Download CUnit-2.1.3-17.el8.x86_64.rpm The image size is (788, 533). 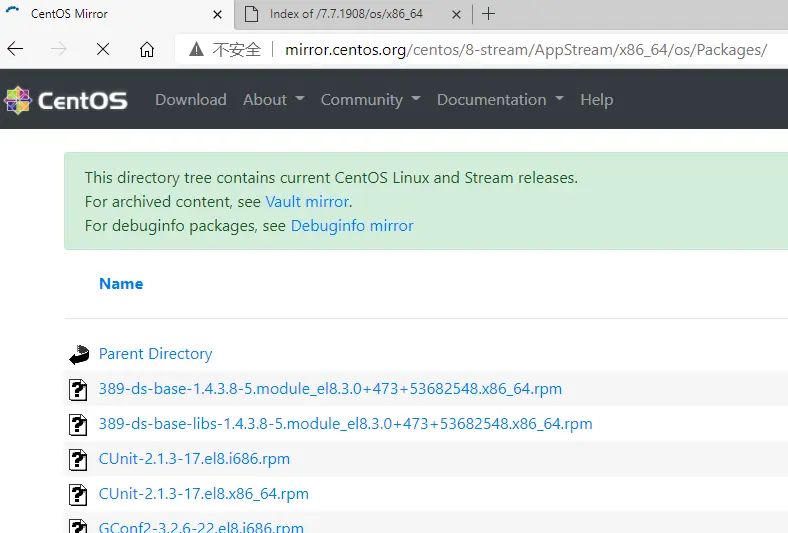click(204, 494)
